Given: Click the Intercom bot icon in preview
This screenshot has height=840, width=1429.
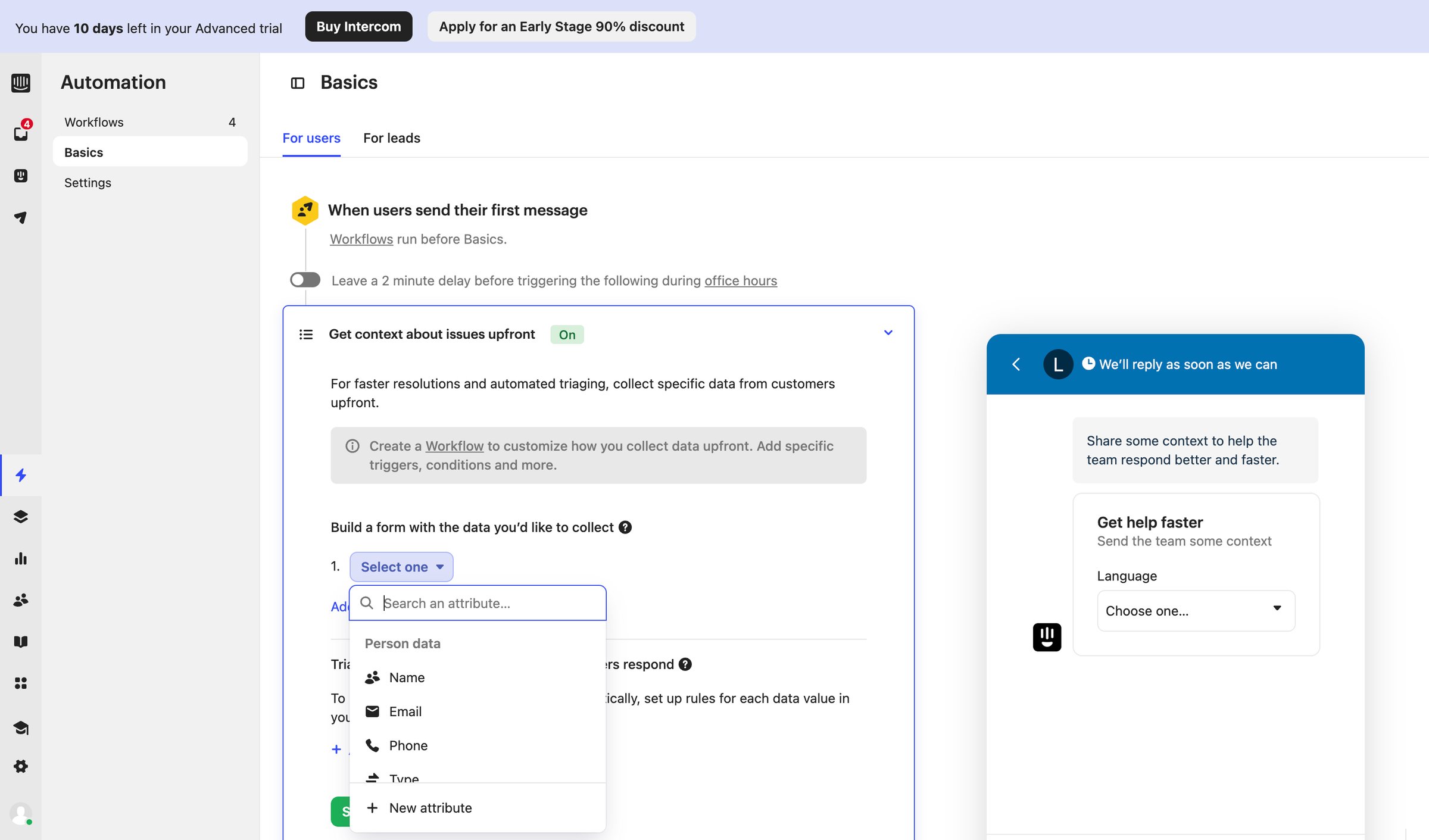Looking at the screenshot, I should tap(1047, 637).
